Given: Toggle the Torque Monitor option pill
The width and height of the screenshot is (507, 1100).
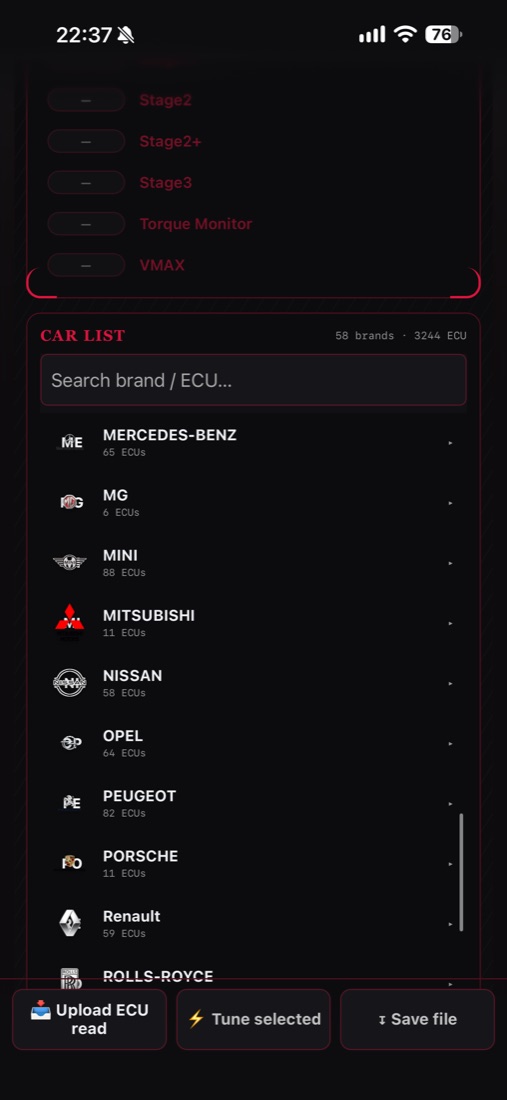Looking at the screenshot, I should [x=86, y=224].
